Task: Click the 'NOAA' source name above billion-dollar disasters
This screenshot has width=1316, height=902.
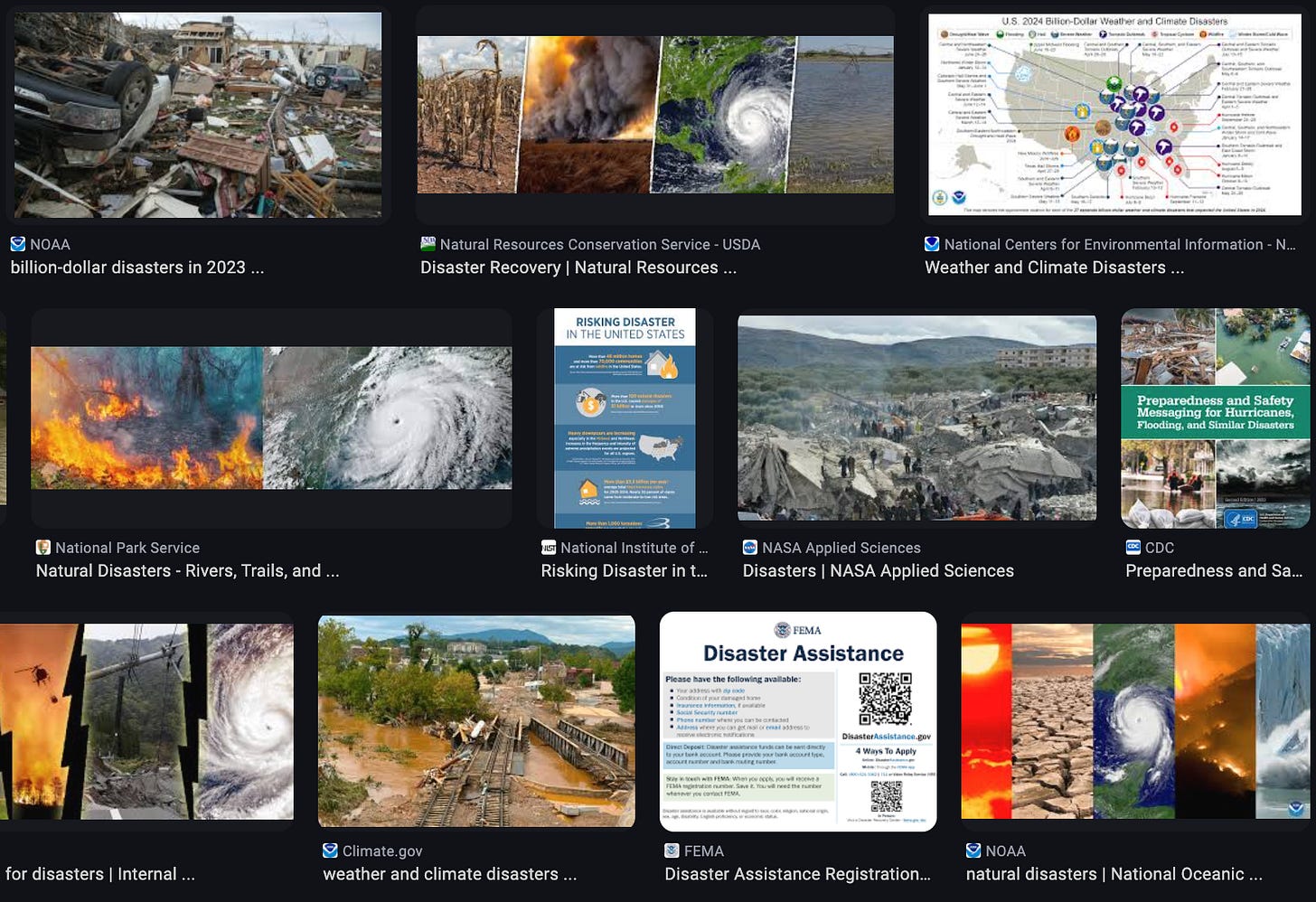Action: (50, 244)
